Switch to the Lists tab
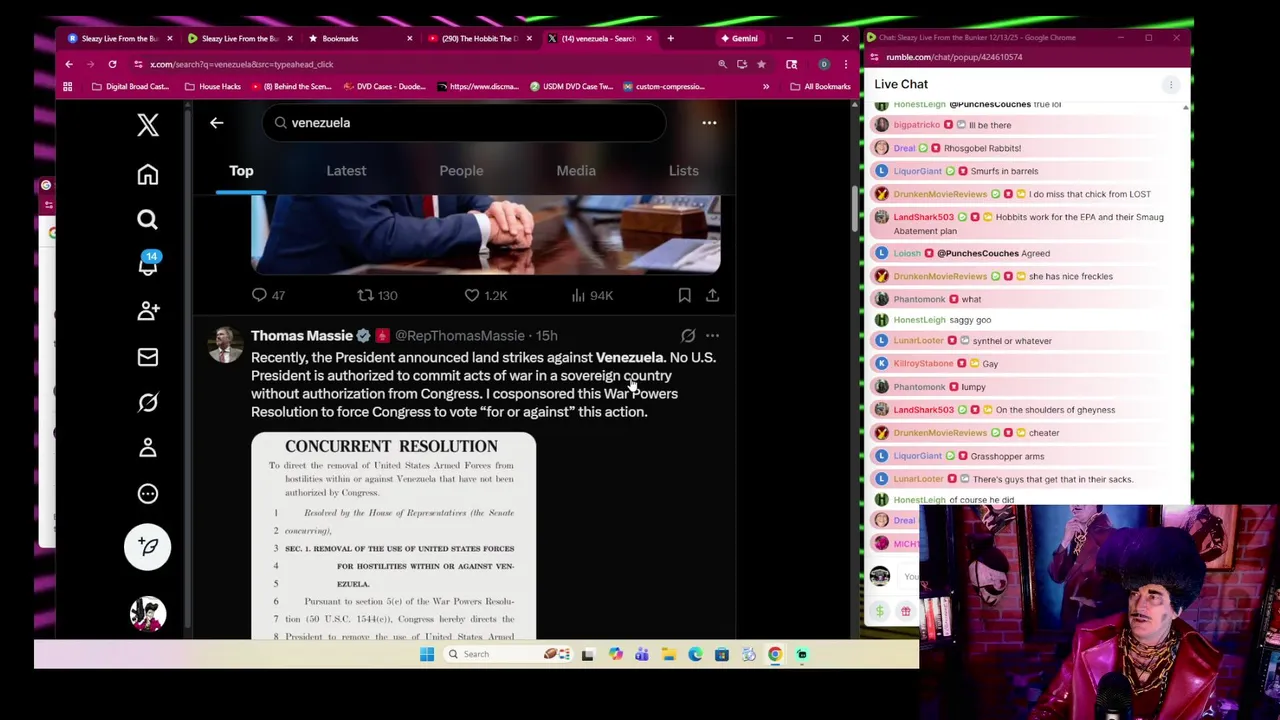 click(x=684, y=170)
